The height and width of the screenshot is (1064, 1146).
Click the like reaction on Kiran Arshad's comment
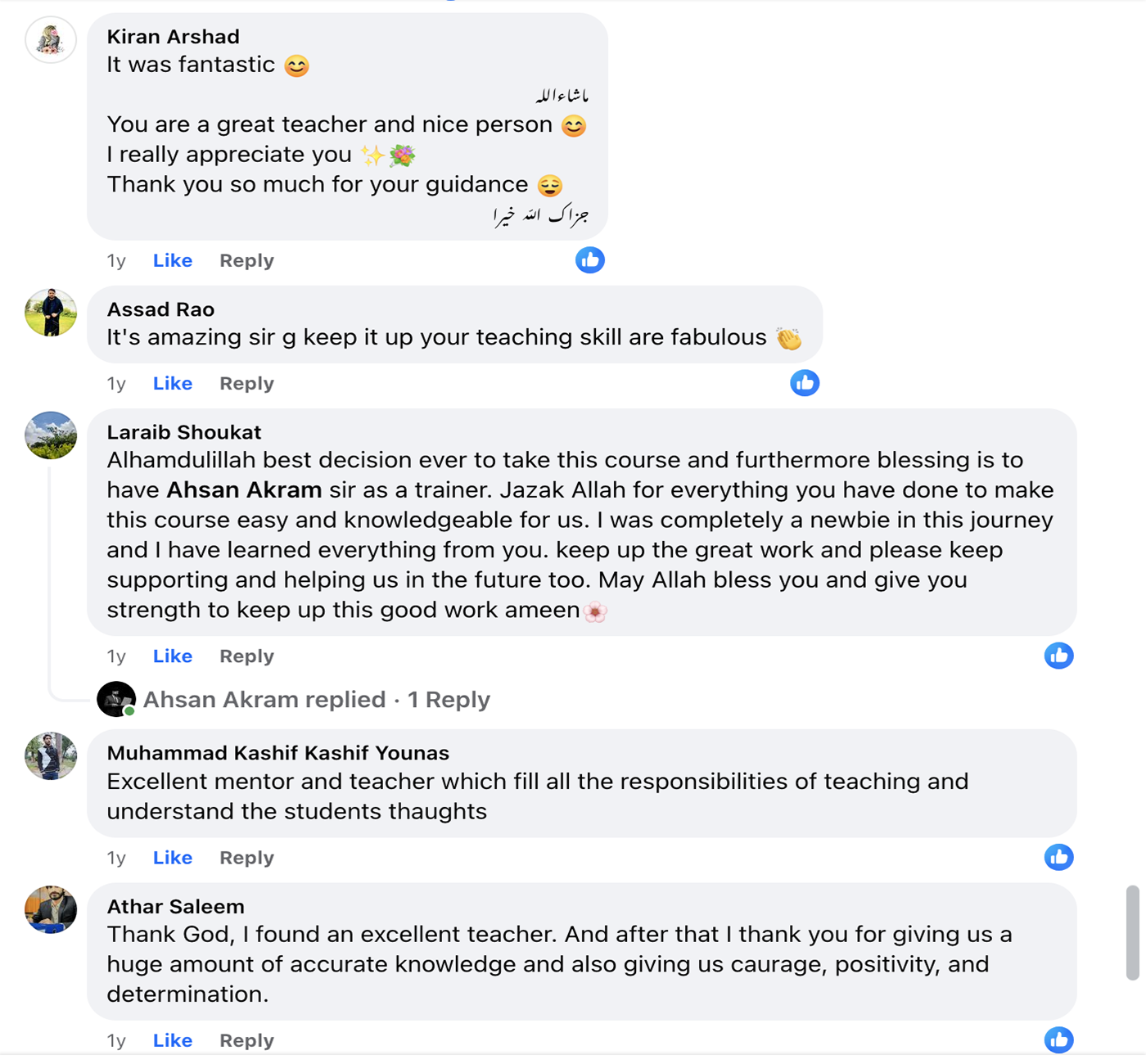coord(589,260)
